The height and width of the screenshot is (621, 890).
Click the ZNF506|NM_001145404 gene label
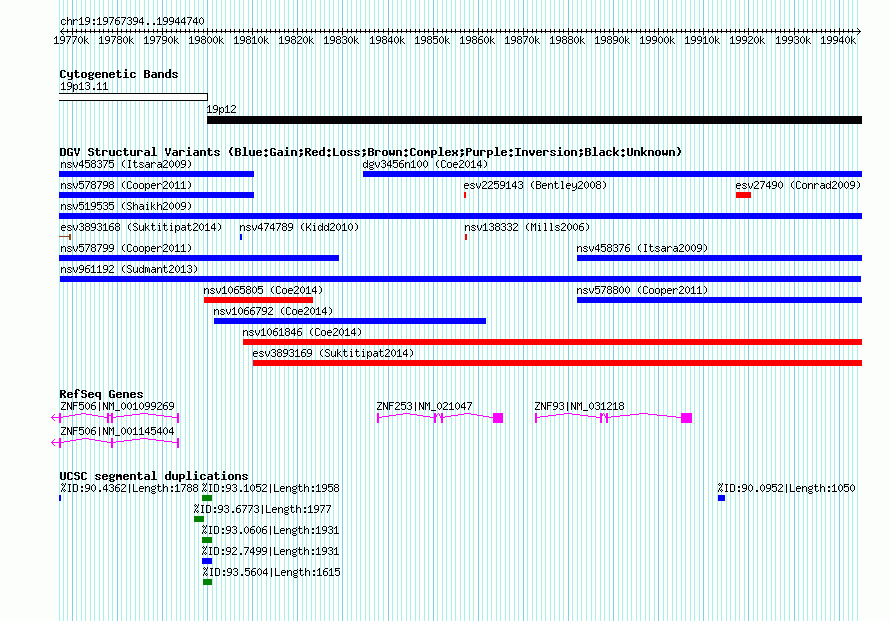[117, 431]
